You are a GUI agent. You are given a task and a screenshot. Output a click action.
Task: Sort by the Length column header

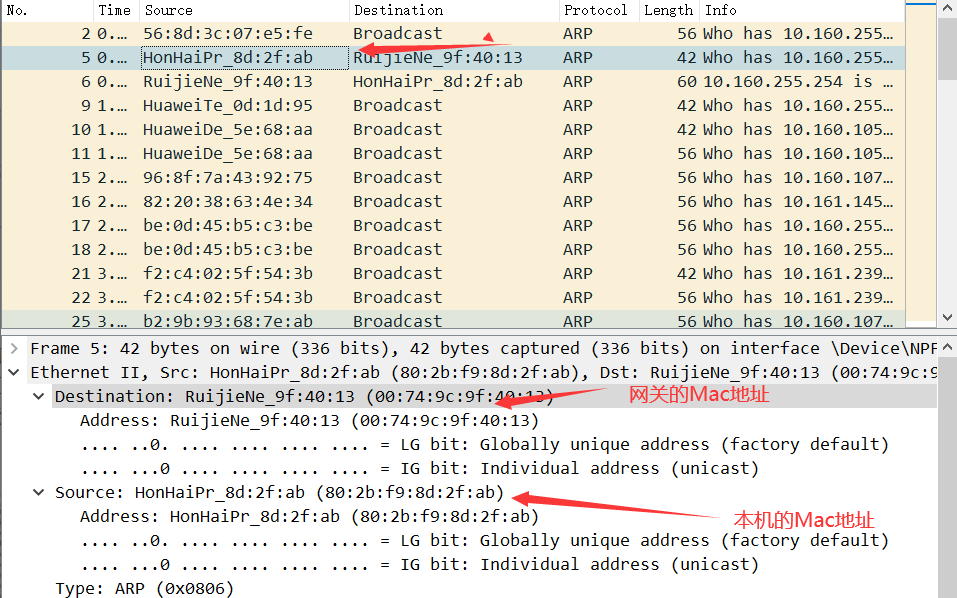pyautogui.click(x=669, y=10)
